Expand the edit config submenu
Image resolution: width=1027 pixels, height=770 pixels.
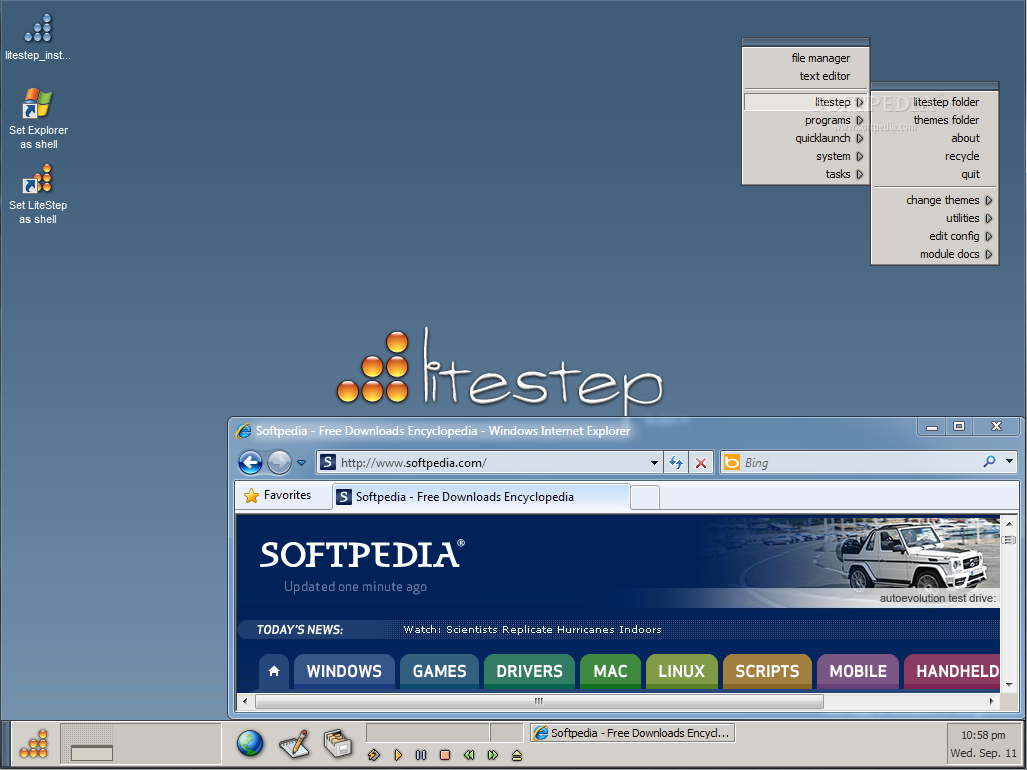[x=935, y=236]
